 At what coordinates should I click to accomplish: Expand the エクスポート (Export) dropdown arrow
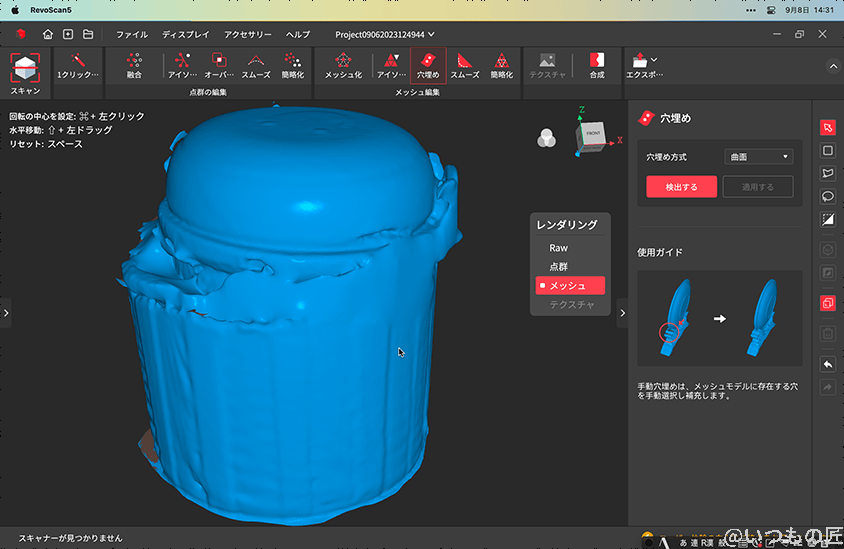tap(654, 60)
